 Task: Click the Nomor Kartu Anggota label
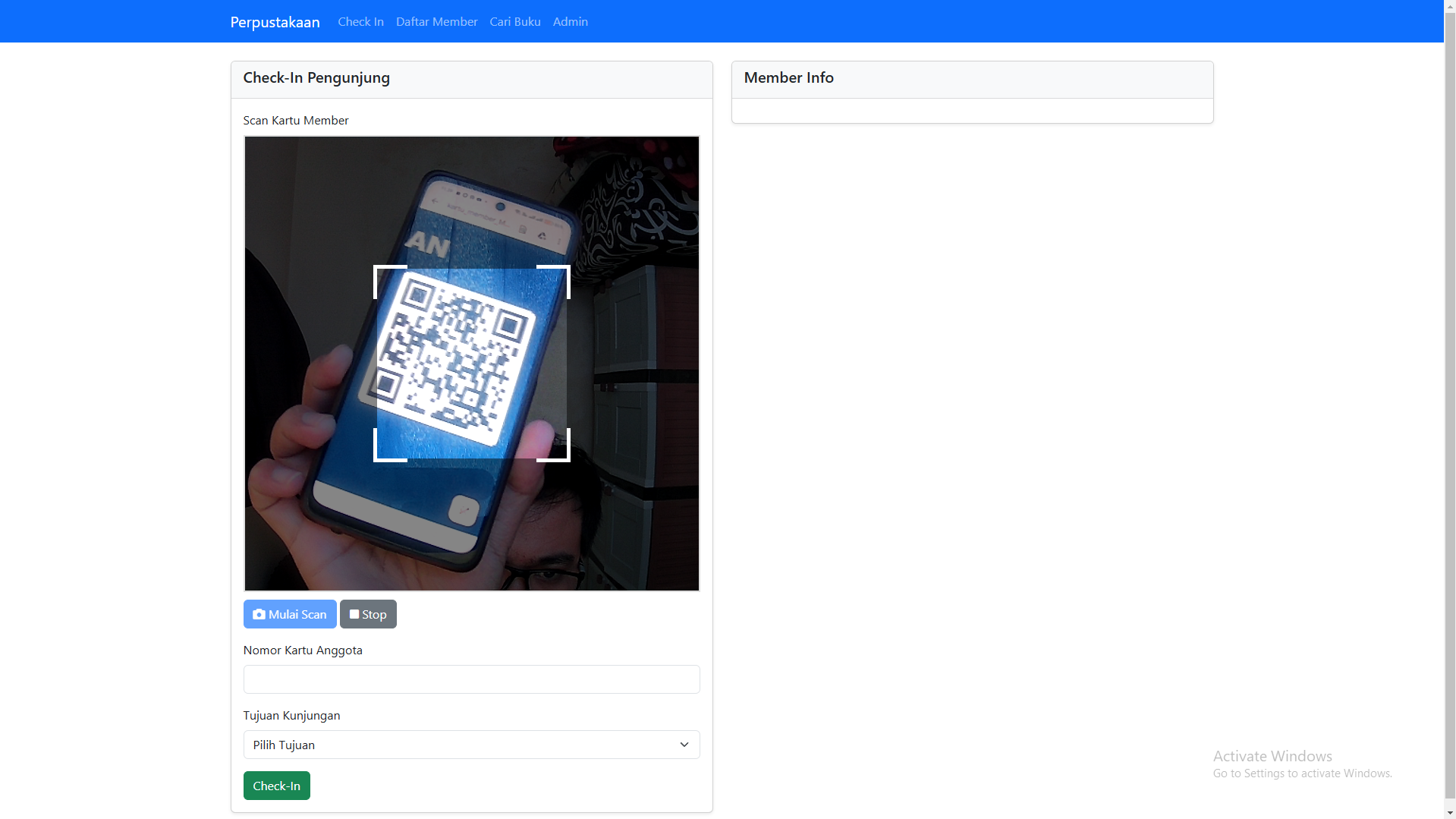pyautogui.click(x=303, y=650)
